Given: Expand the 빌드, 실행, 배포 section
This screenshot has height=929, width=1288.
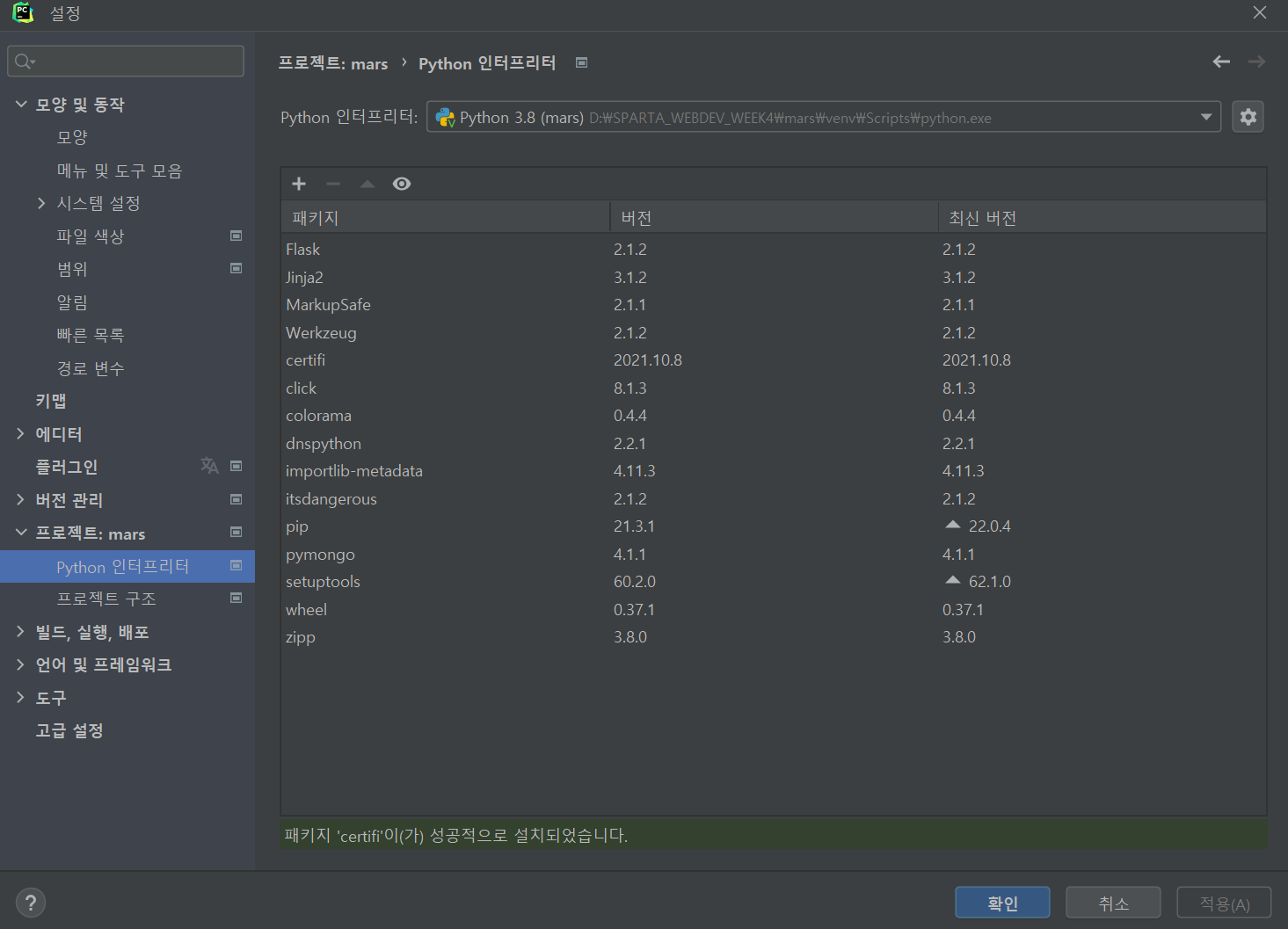Looking at the screenshot, I should pos(20,631).
